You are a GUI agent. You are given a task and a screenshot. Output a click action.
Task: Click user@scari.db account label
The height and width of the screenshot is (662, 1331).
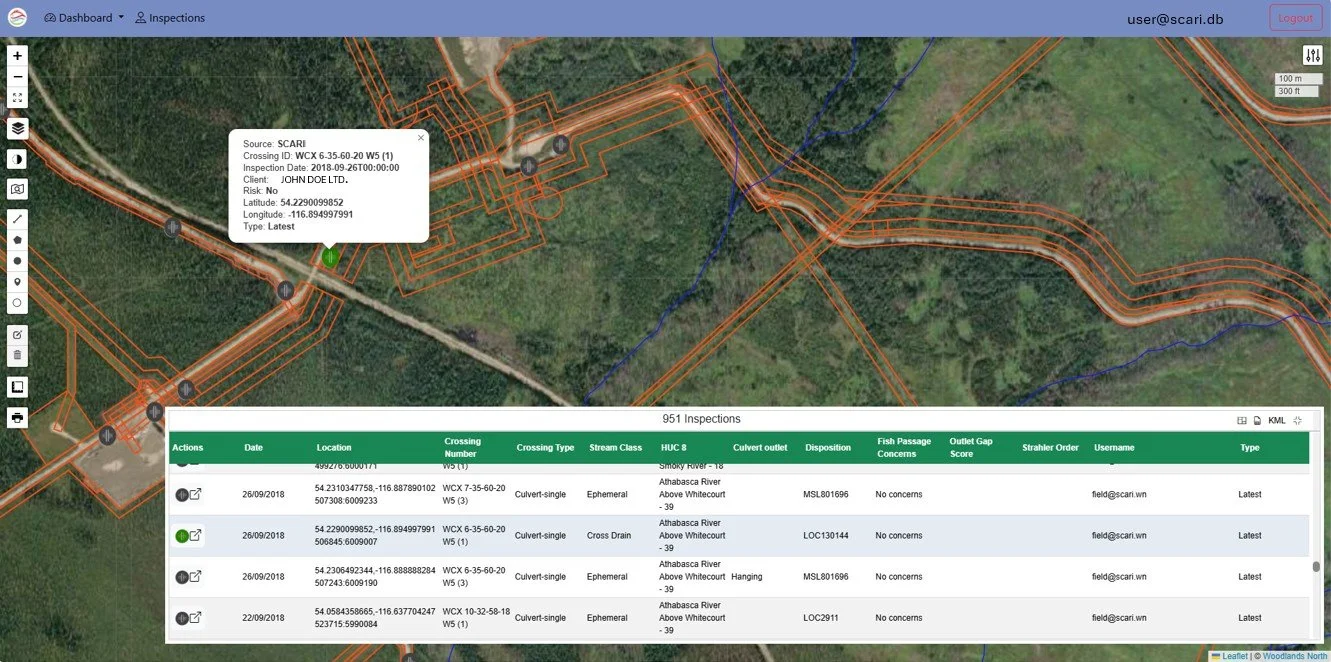coord(1175,19)
